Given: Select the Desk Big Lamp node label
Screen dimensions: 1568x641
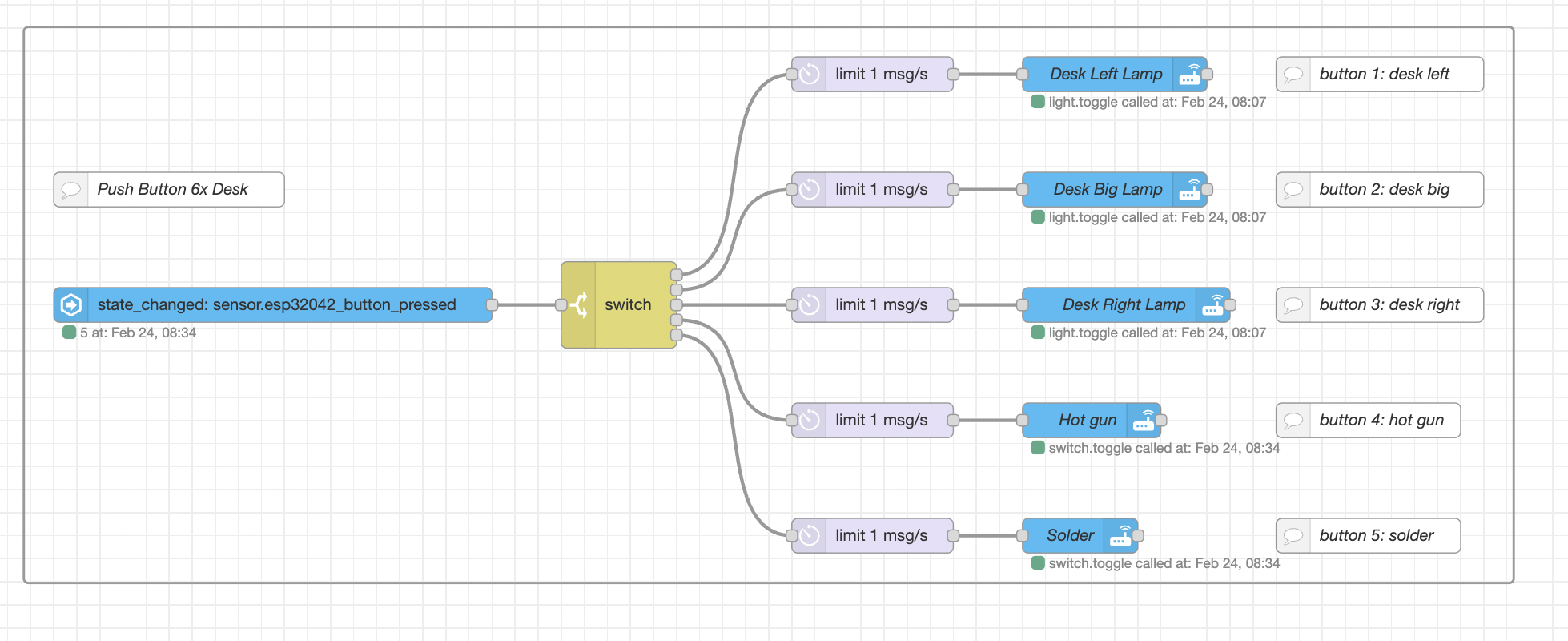Looking at the screenshot, I should (x=1108, y=189).
